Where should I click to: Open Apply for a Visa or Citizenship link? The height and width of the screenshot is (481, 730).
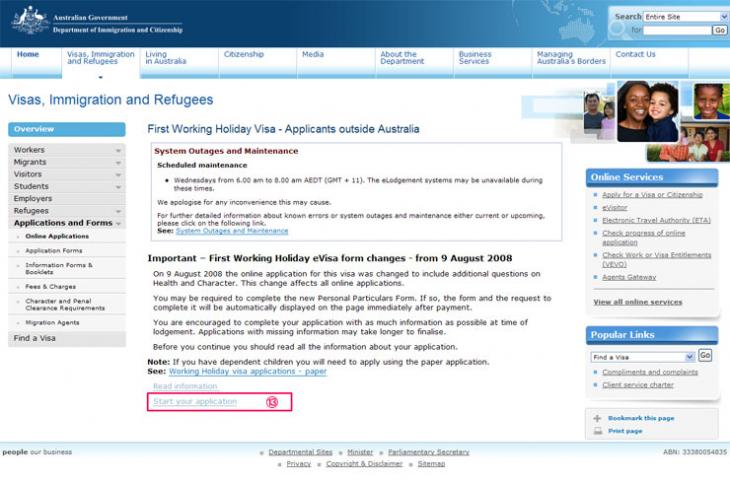click(652, 195)
